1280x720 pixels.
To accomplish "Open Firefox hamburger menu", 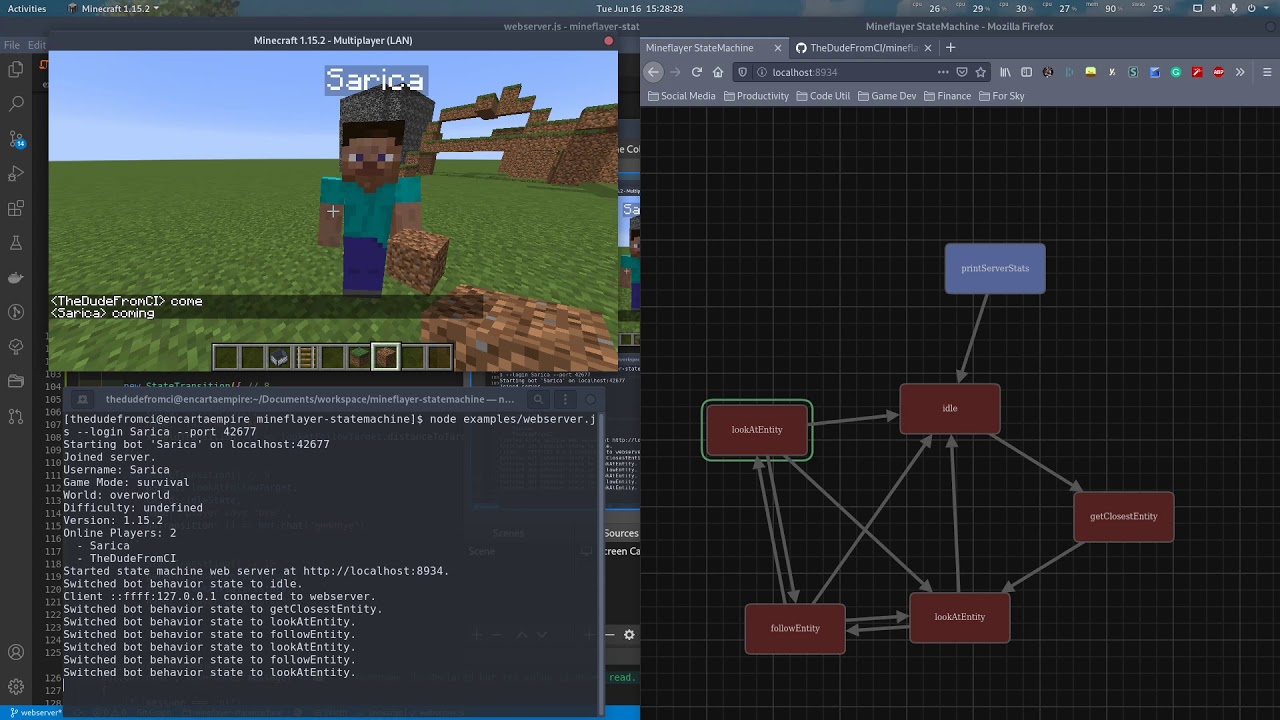I will 1266,72.
